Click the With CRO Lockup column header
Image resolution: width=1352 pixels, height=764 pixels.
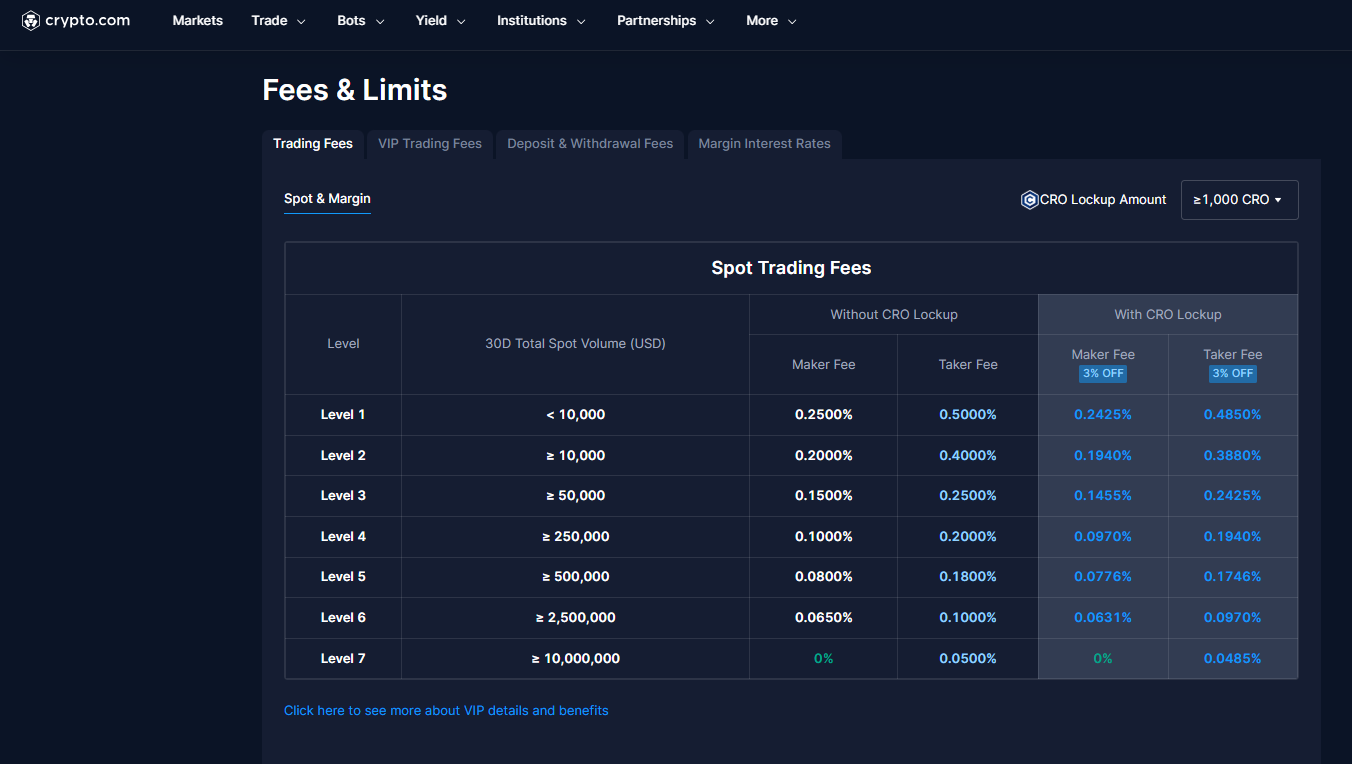tap(1168, 314)
